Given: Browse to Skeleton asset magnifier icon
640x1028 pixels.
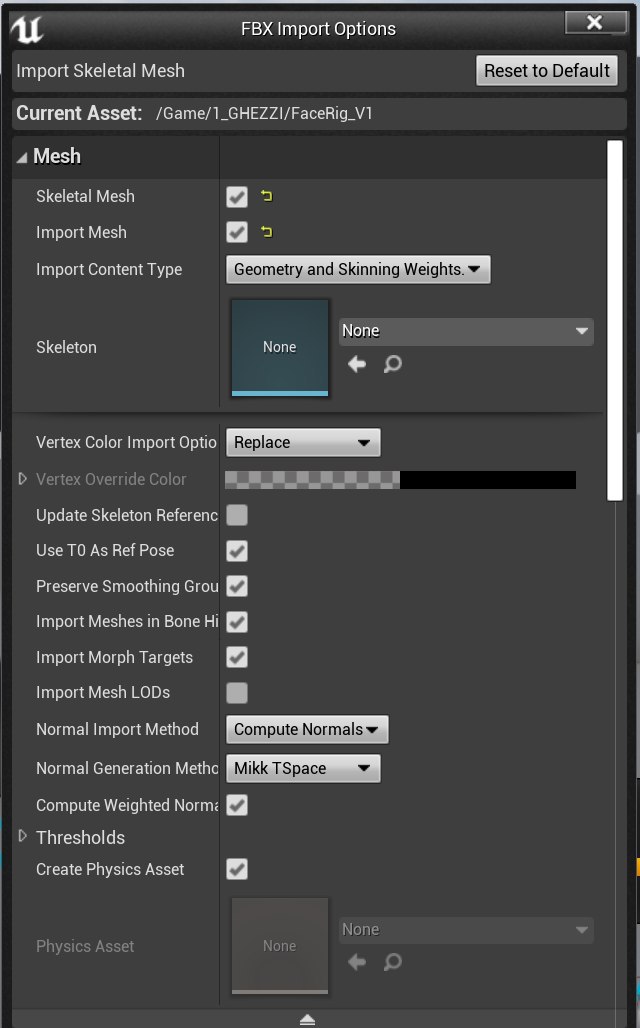Looking at the screenshot, I should pyautogui.click(x=392, y=364).
